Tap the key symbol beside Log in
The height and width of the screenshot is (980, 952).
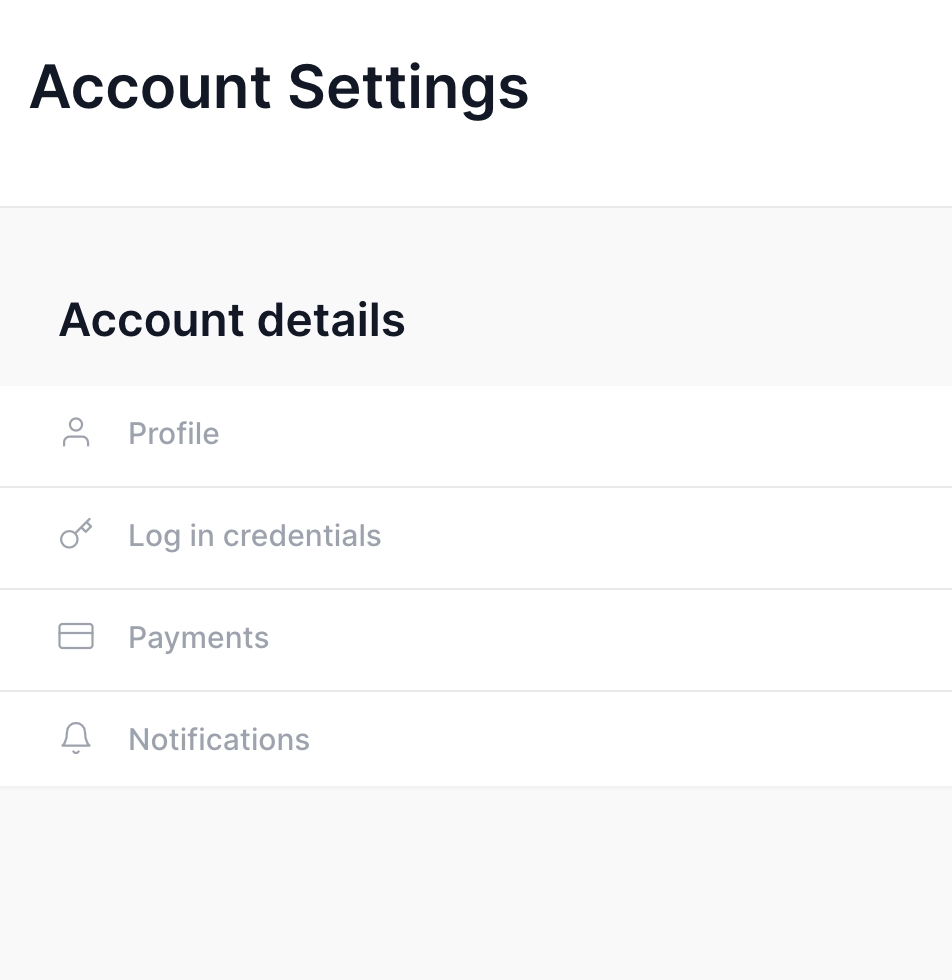point(76,534)
